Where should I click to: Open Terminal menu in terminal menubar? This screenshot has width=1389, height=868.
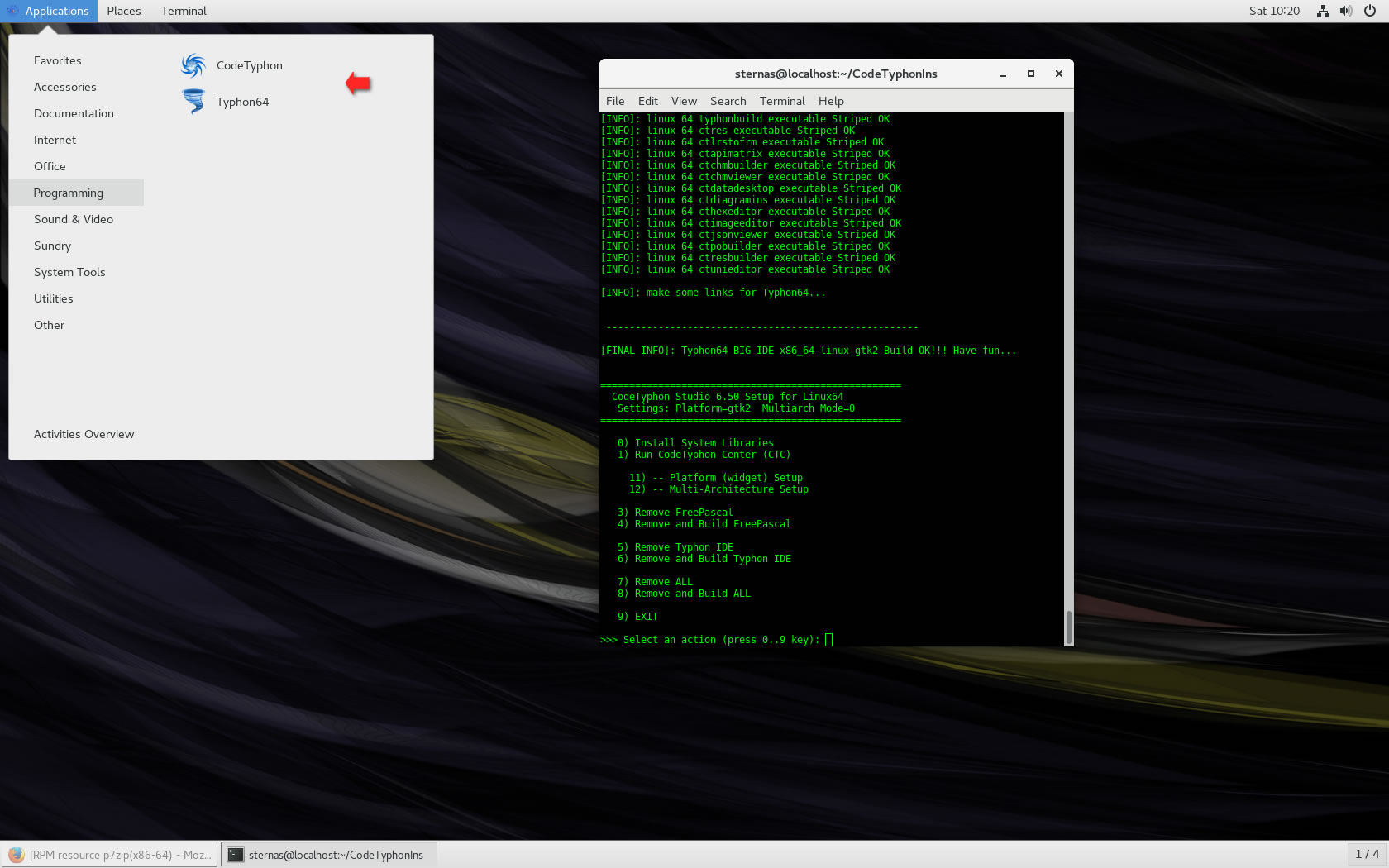coord(782,101)
